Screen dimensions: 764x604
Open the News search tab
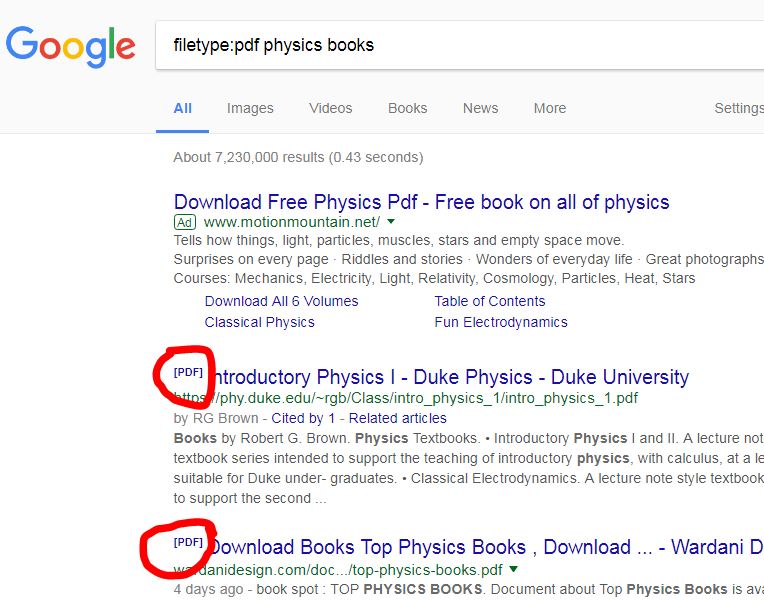(x=480, y=108)
